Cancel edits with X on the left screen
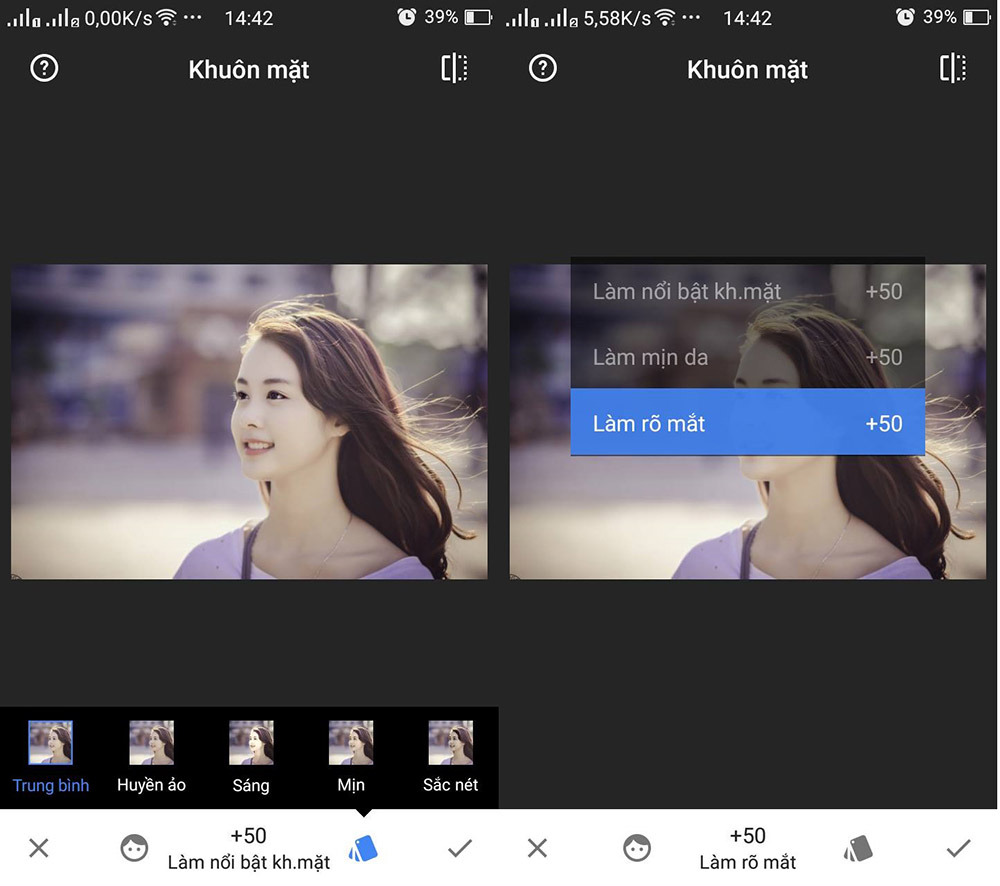 click(x=38, y=848)
